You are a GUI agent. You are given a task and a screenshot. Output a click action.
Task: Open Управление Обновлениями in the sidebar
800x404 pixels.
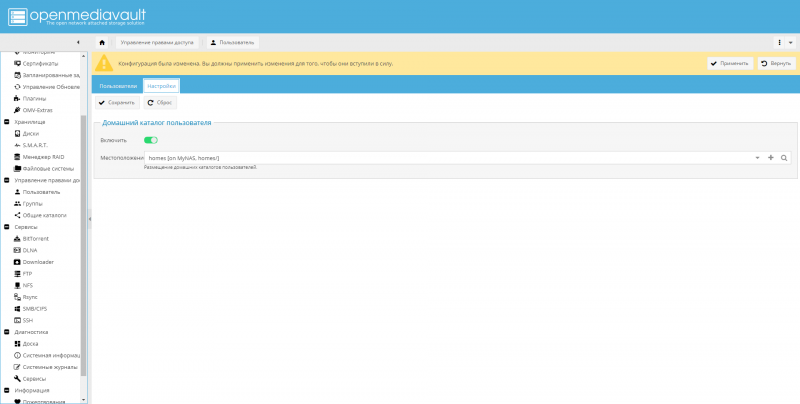pos(47,87)
